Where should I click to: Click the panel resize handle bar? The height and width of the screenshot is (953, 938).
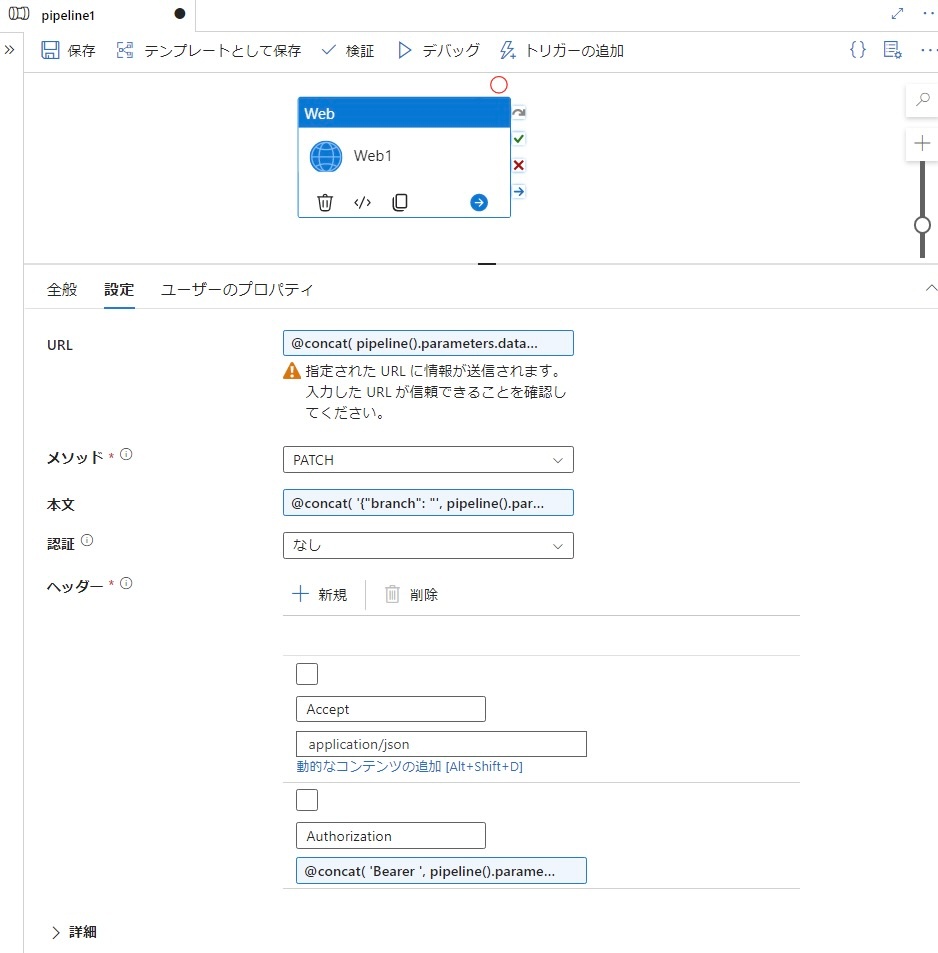pos(487,264)
